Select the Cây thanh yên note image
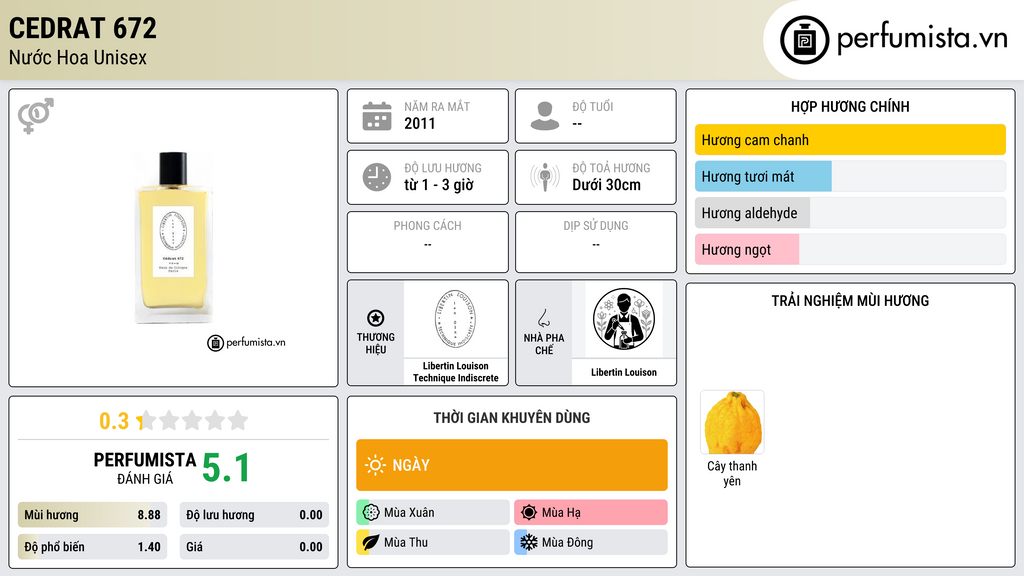The width and height of the screenshot is (1024, 576). pyautogui.click(x=732, y=423)
